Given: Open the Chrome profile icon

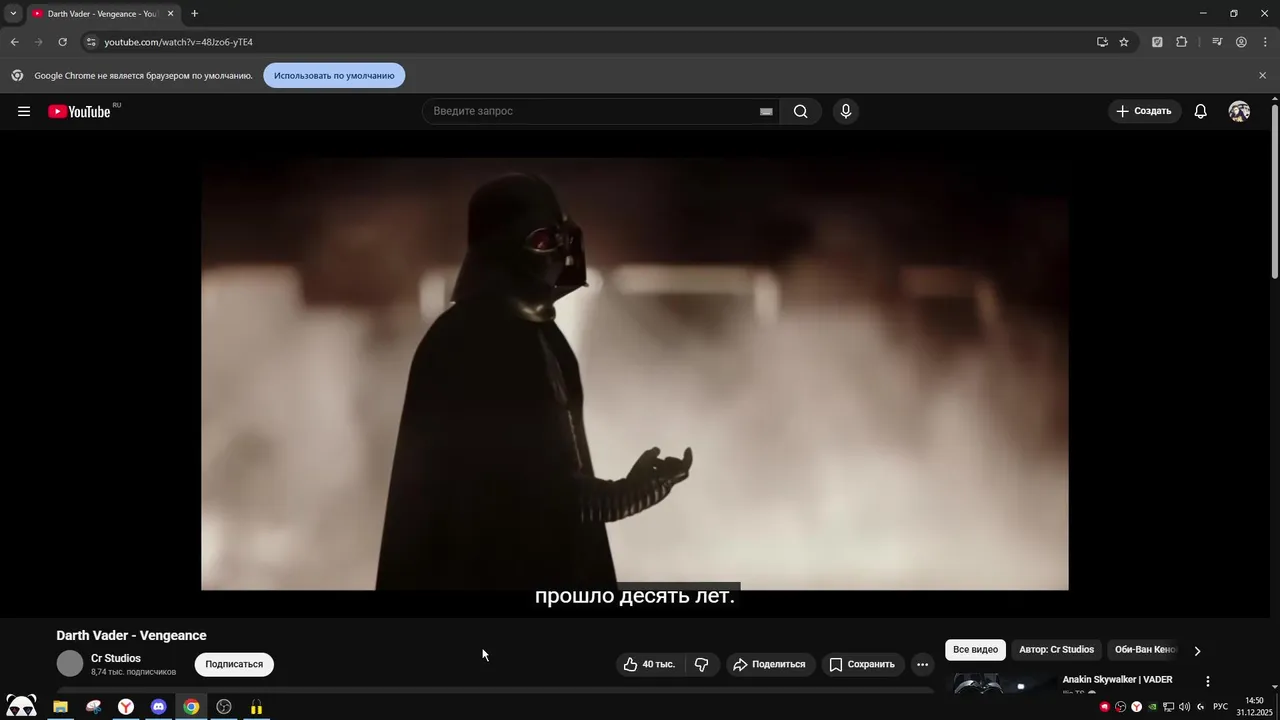Looking at the screenshot, I should pyautogui.click(x=1241, y=42).
